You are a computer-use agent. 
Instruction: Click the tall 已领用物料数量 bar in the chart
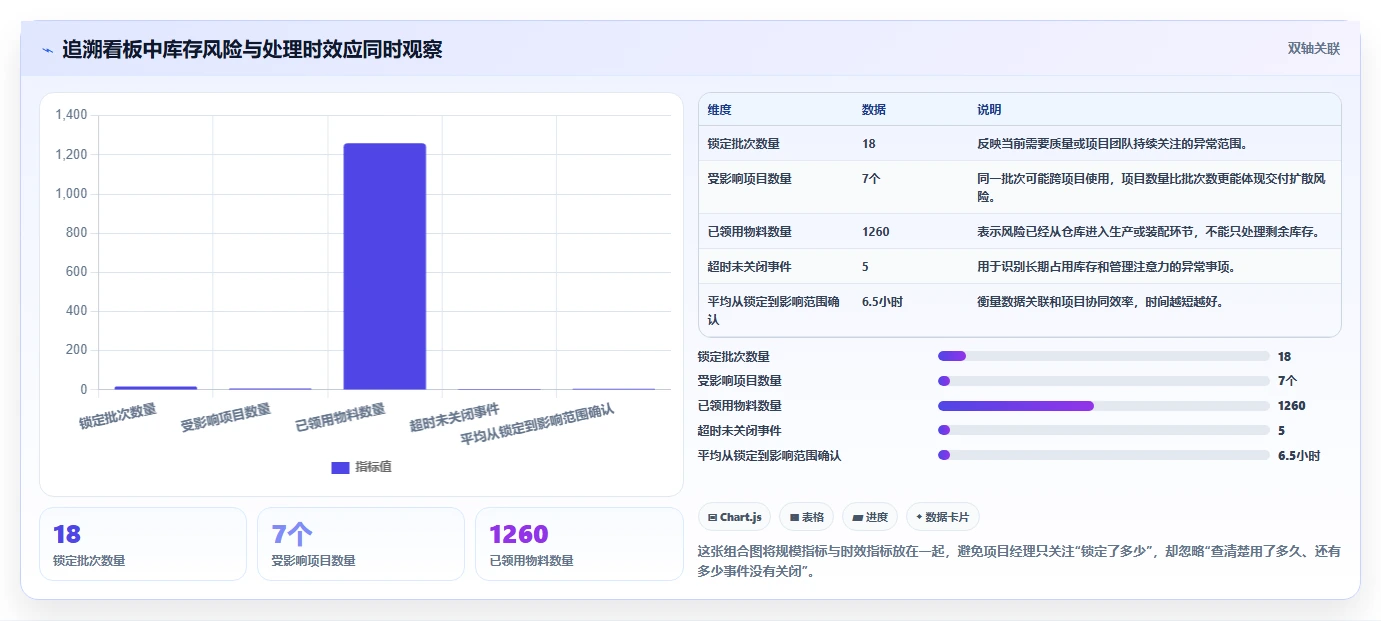384,266
